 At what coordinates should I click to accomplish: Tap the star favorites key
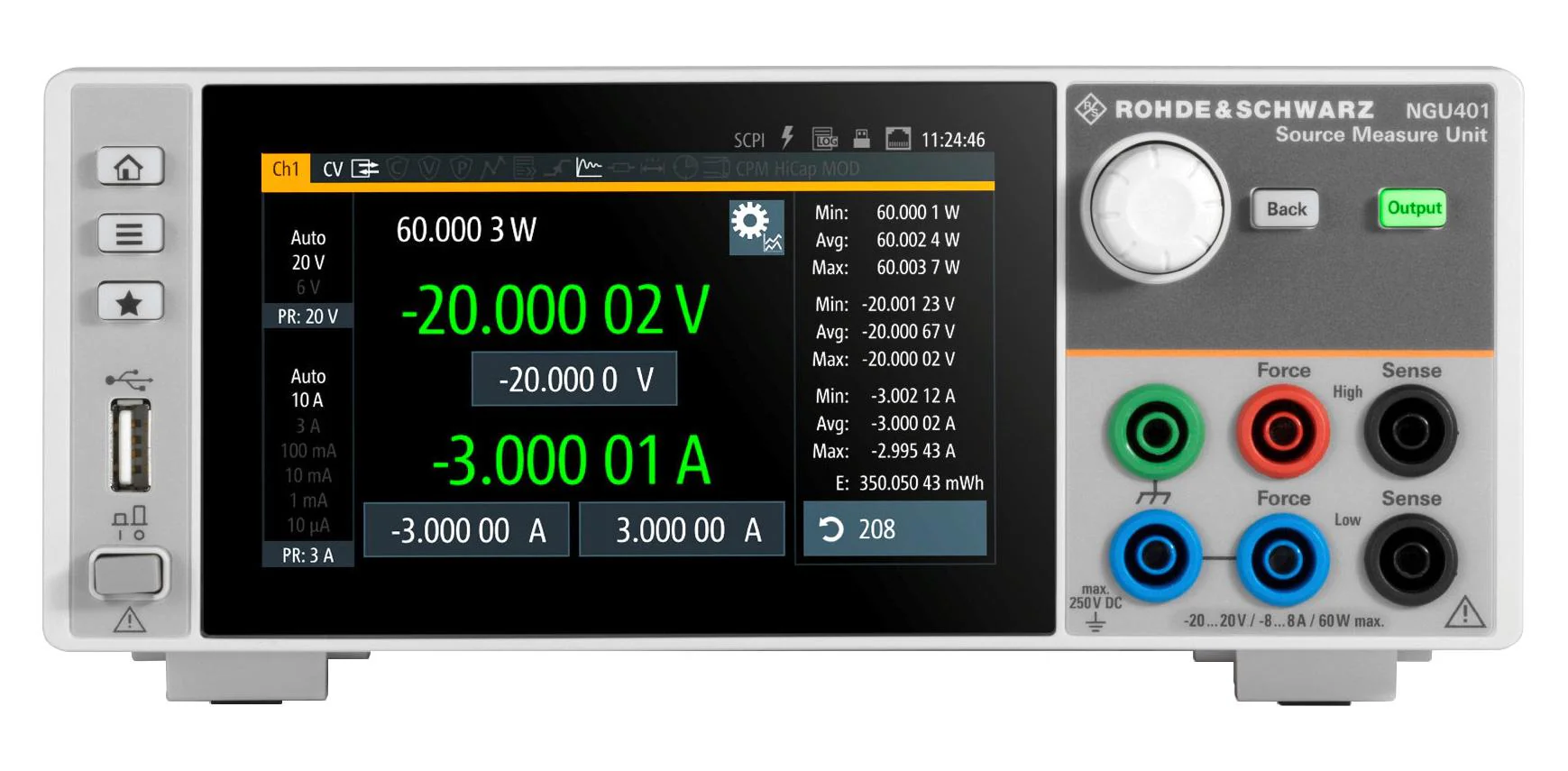coord(130,302)
